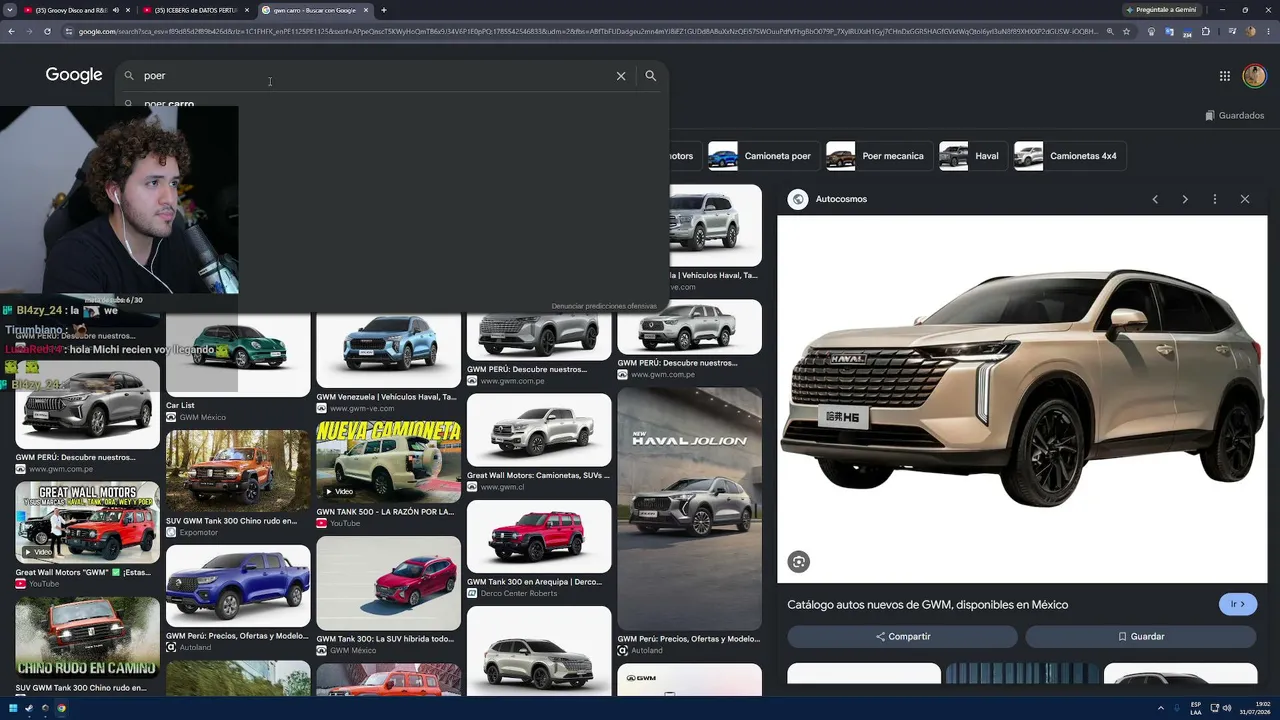
Task: Open Chrome from the taskbar
Action: tap(61, 708)
